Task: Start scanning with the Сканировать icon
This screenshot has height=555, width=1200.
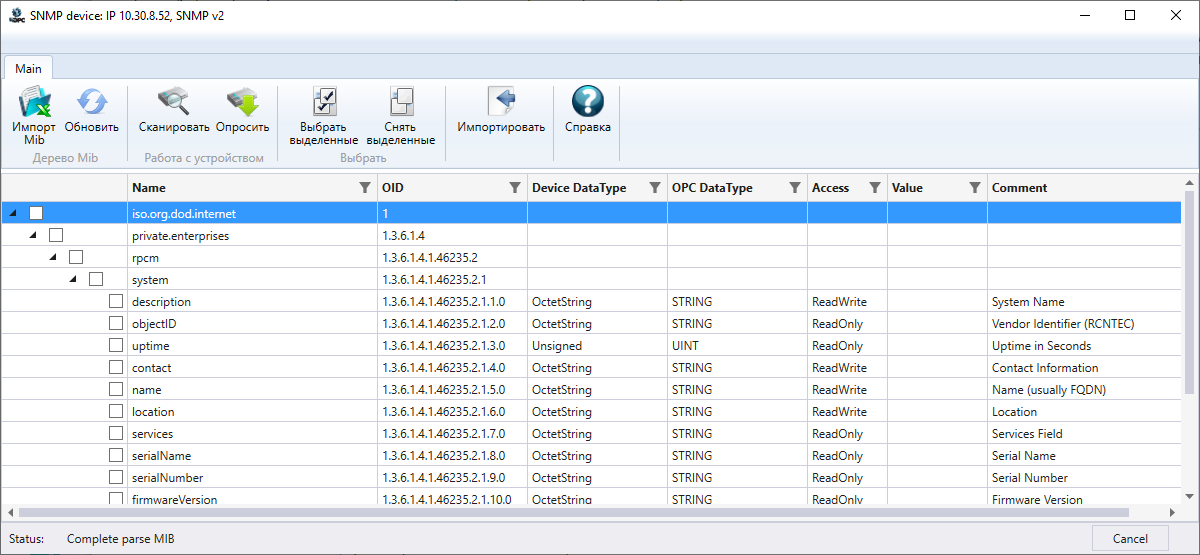Action: click(174, 102)
